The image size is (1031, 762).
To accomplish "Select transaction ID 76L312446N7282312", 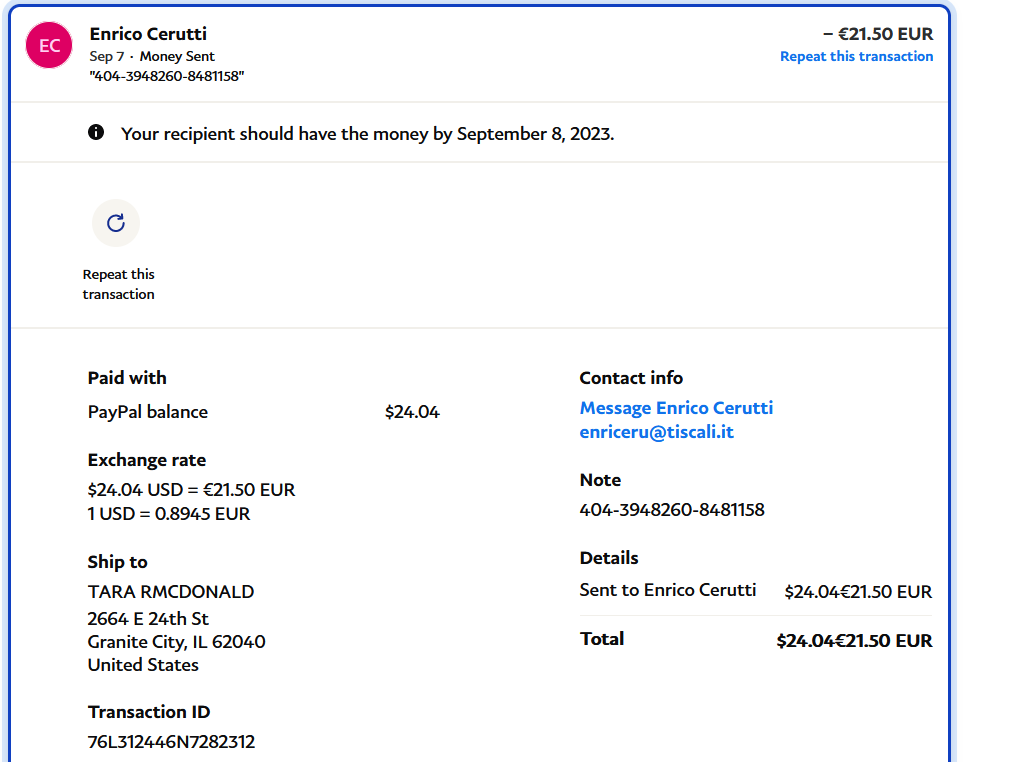I will coord(171,742).
